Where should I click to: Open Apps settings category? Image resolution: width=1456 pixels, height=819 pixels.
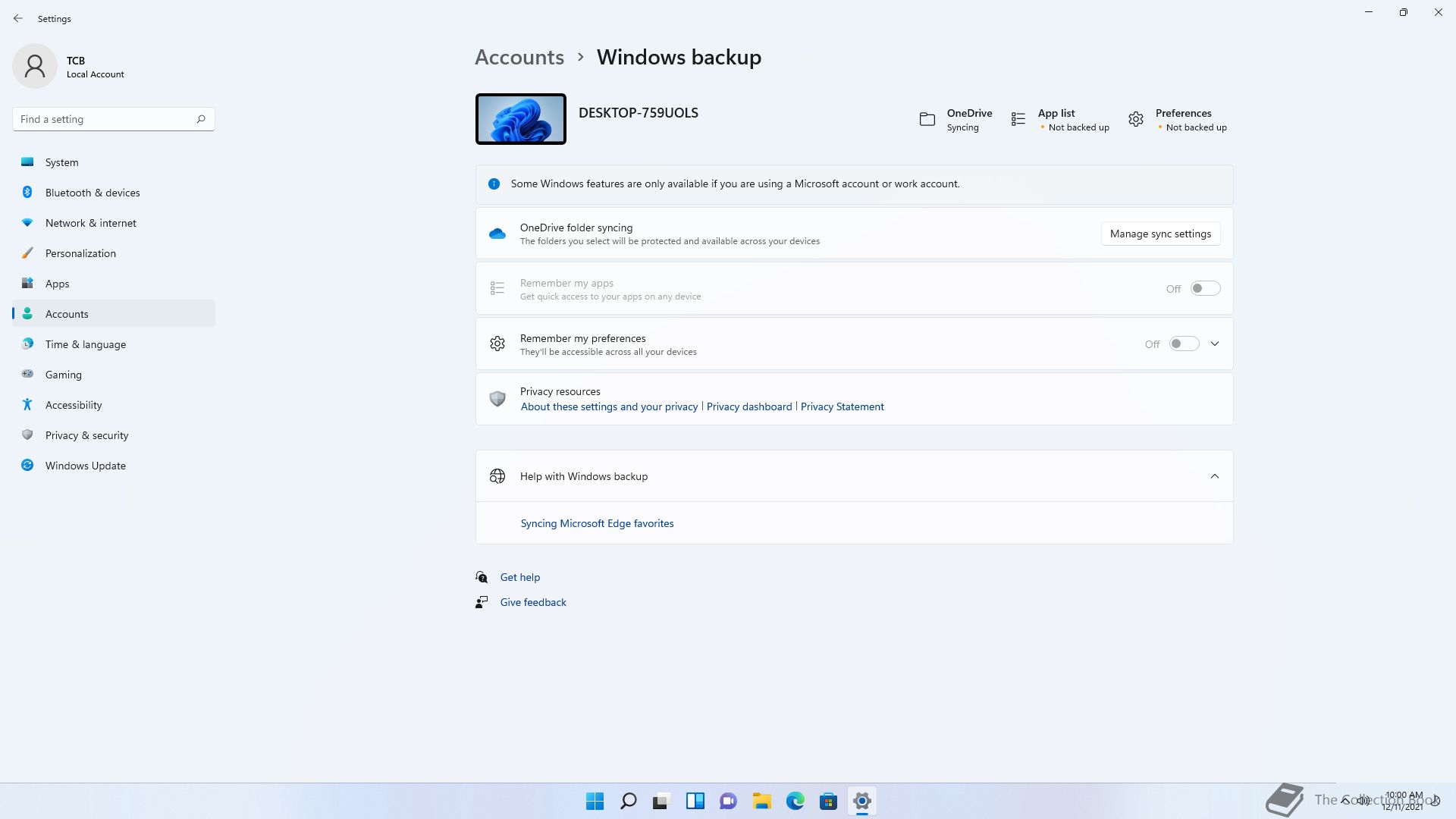114,284
